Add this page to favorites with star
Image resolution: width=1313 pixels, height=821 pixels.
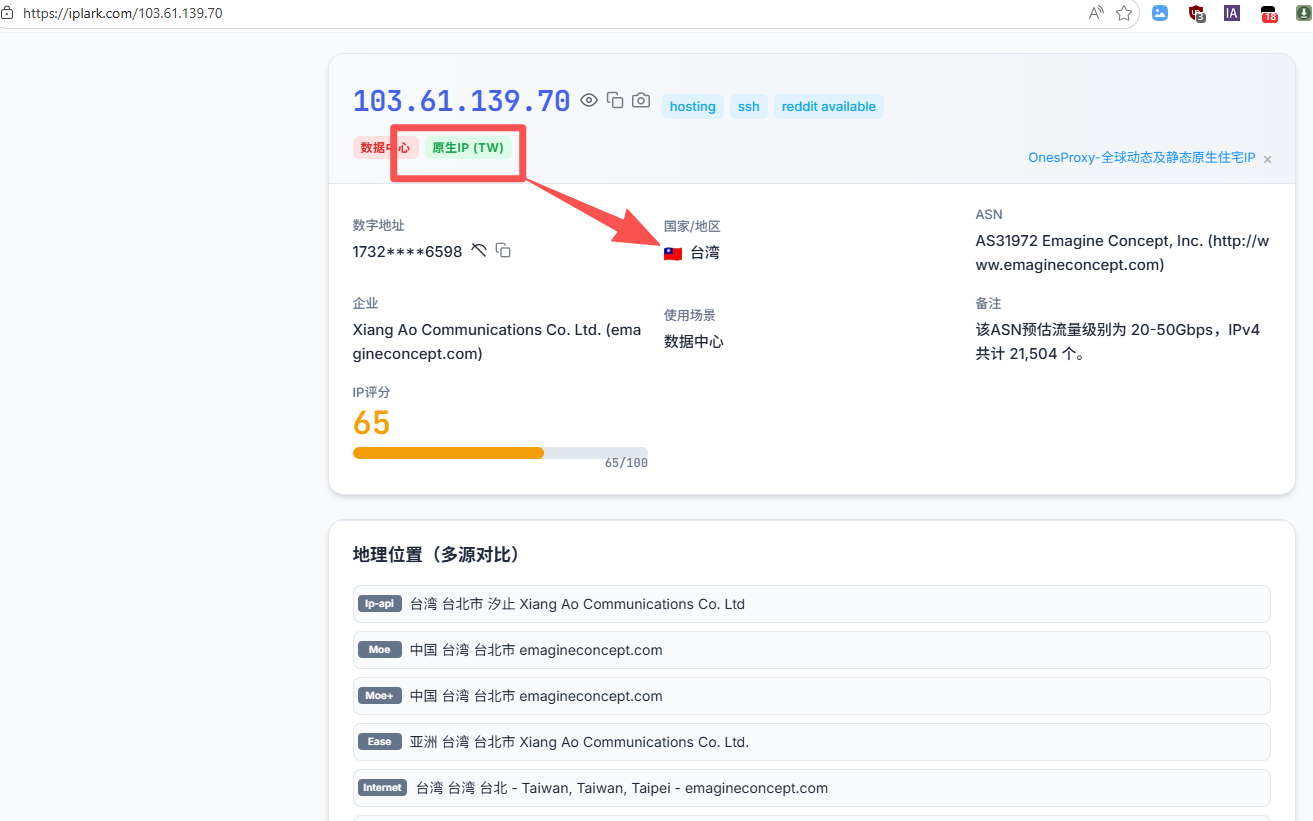1124,13
